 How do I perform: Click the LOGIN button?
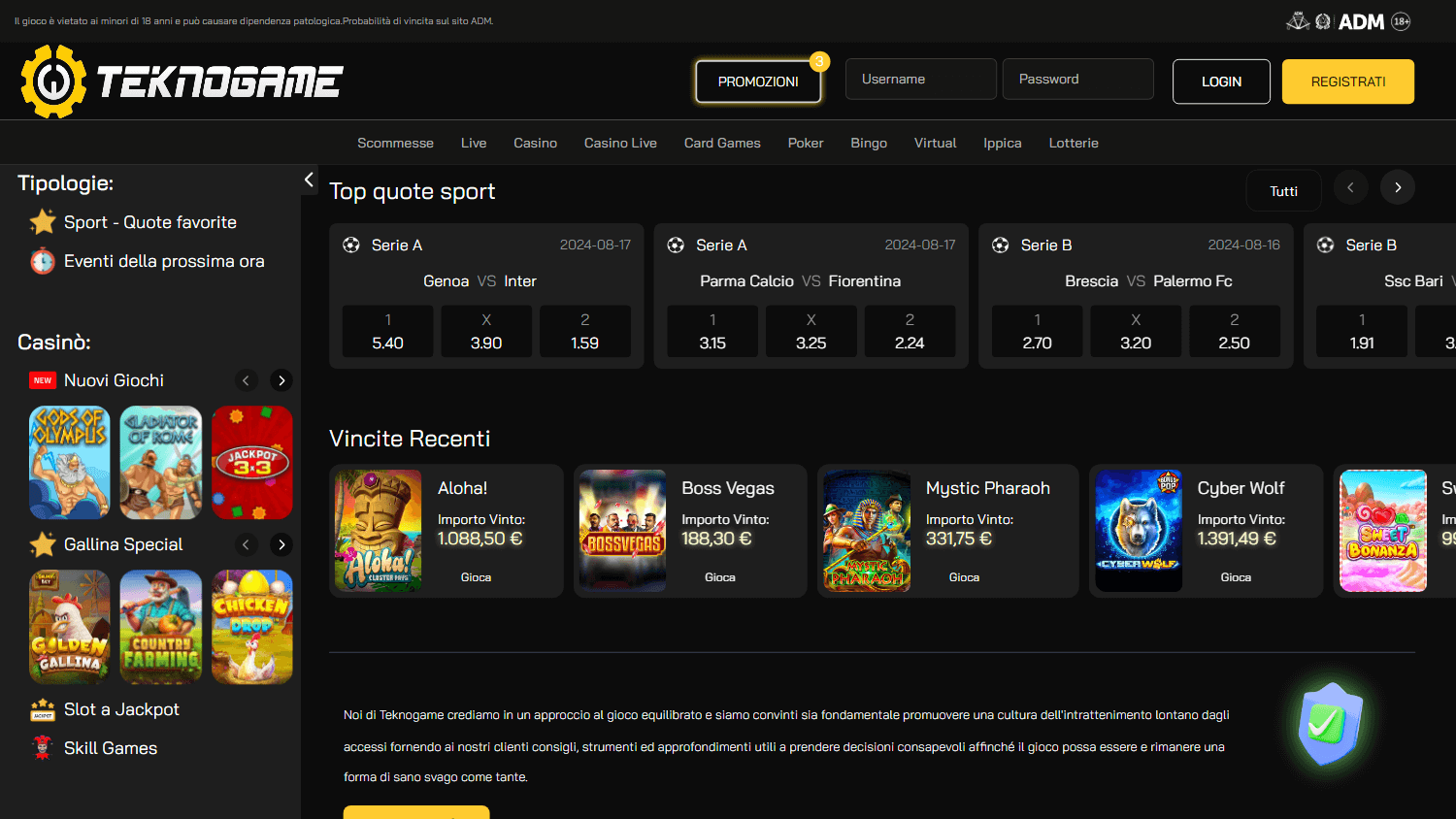1221,82
